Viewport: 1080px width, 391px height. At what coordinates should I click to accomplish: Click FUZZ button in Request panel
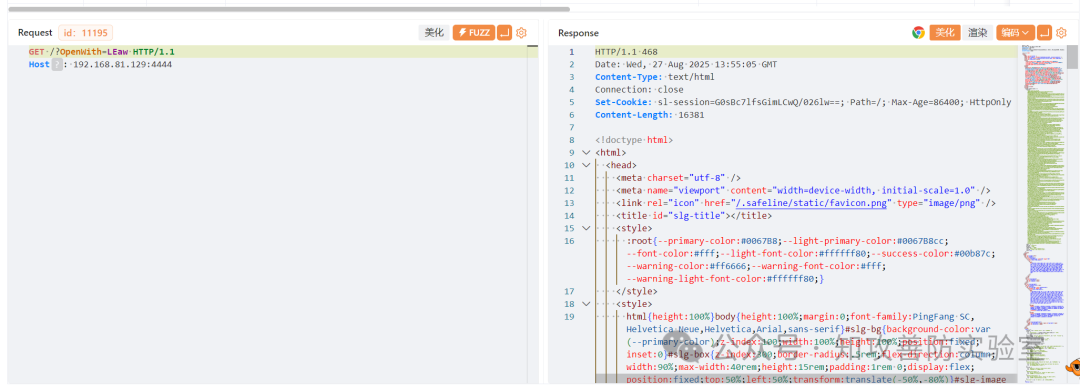[x=474, y=32]
